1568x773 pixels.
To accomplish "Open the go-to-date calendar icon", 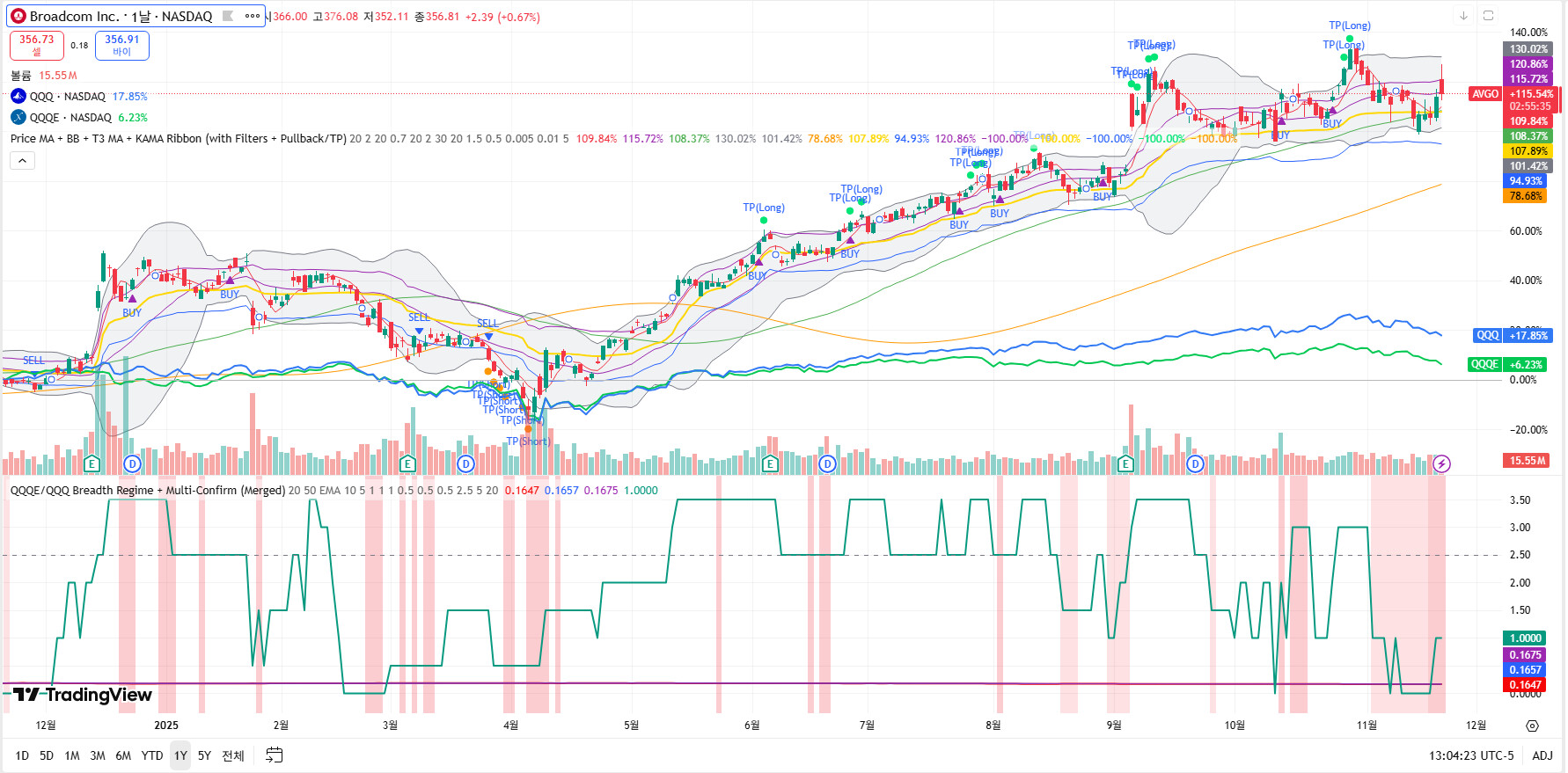I will click(x=275, y=755).
